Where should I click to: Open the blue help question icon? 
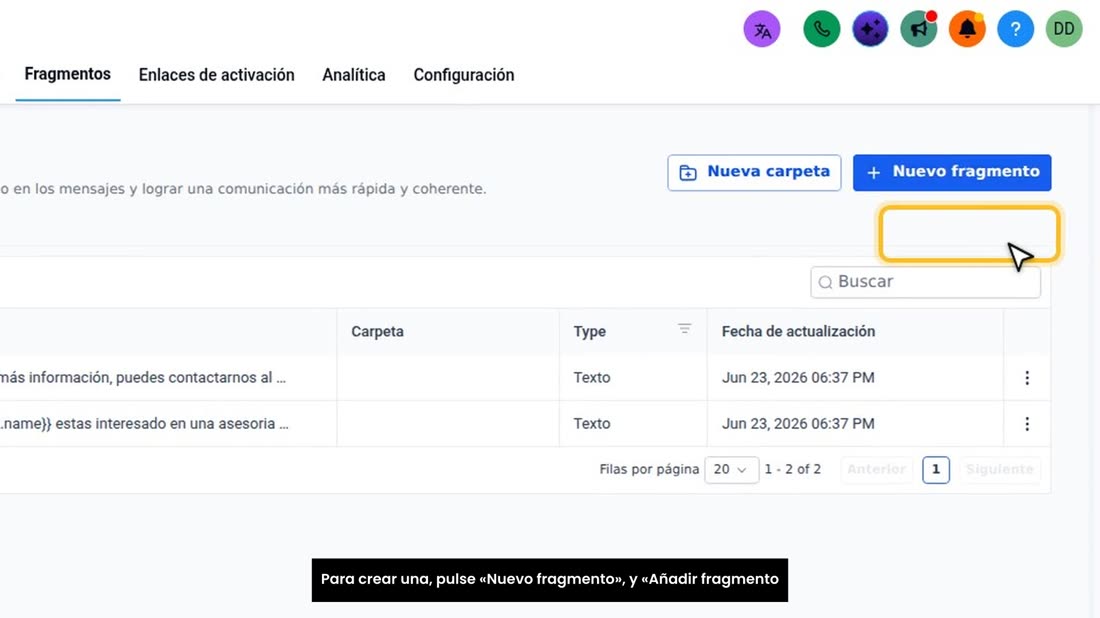(1015, 29)
